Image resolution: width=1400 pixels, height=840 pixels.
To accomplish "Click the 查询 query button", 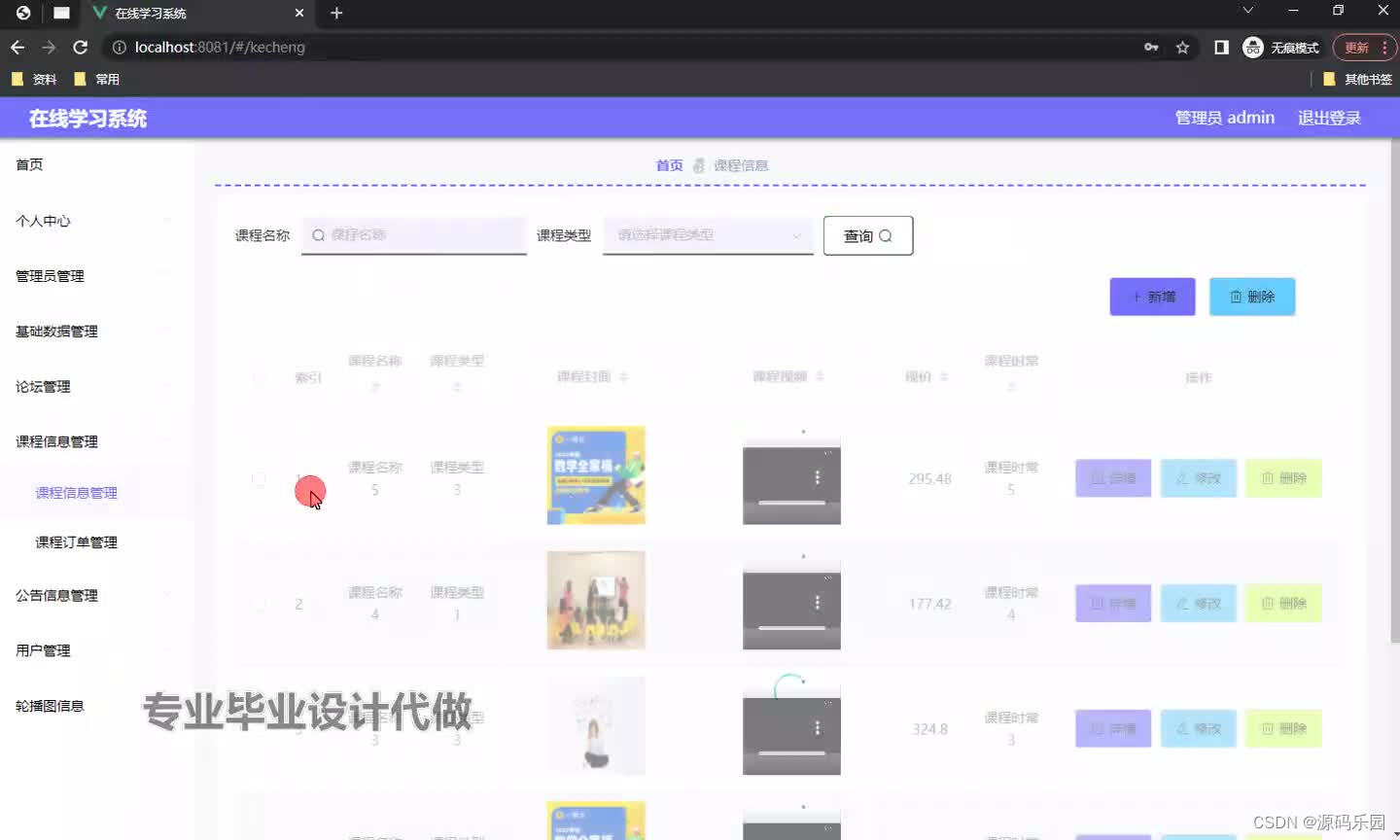I will coord(866,235).
